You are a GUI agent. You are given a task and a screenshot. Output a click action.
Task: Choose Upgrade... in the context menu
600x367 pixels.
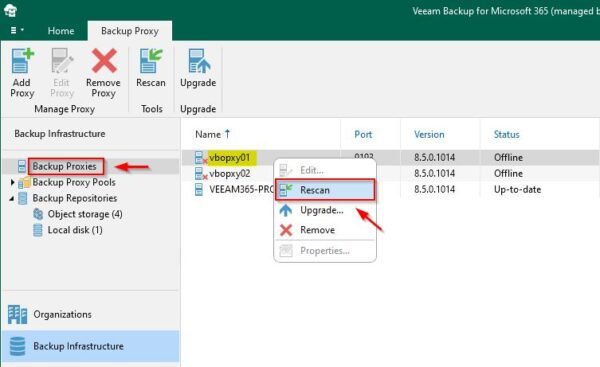point(325,210)
